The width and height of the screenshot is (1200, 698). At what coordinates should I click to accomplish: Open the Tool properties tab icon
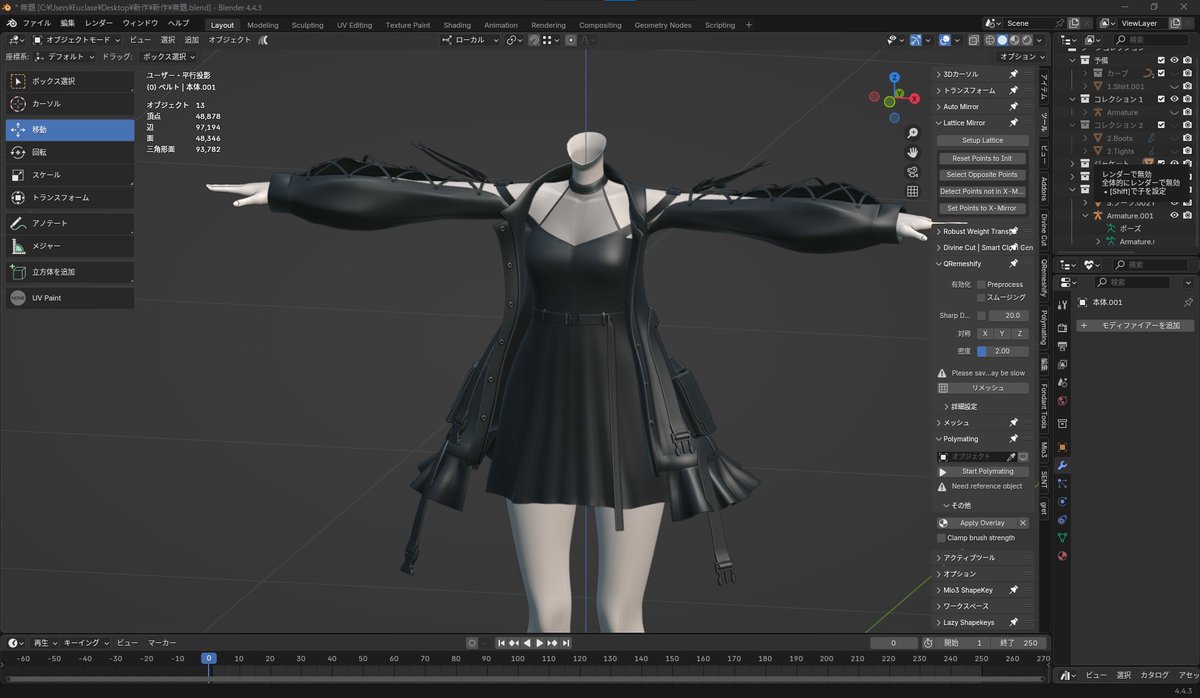click(x=1061, y=304)
